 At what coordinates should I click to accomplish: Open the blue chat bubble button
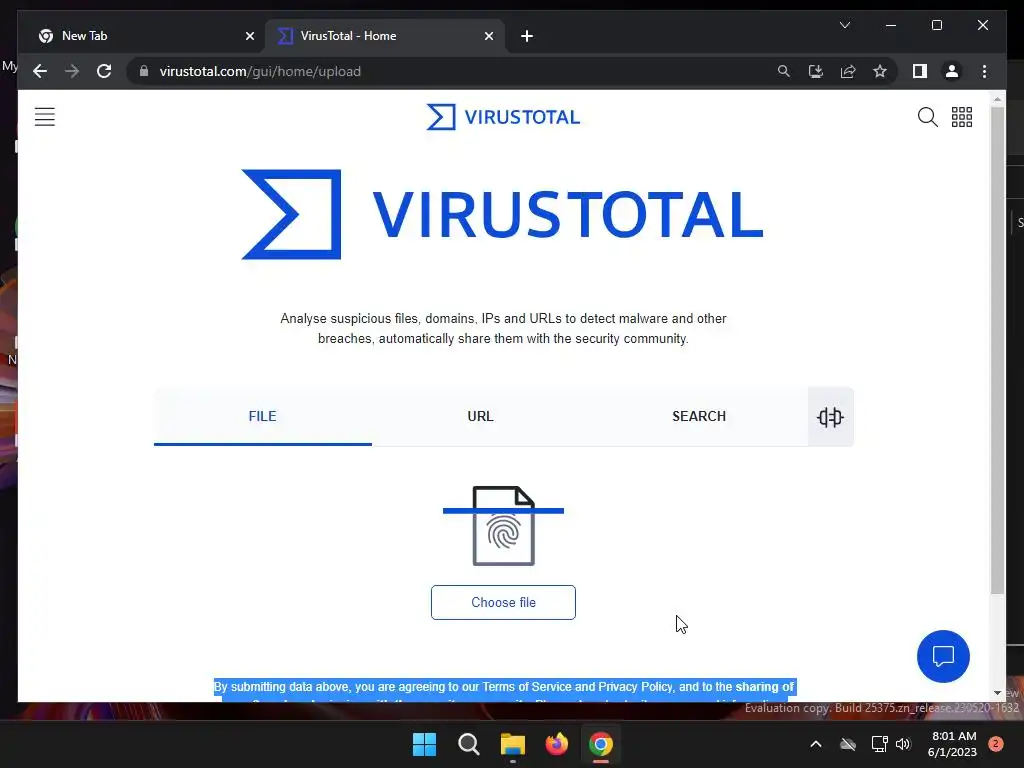point(943,656)
